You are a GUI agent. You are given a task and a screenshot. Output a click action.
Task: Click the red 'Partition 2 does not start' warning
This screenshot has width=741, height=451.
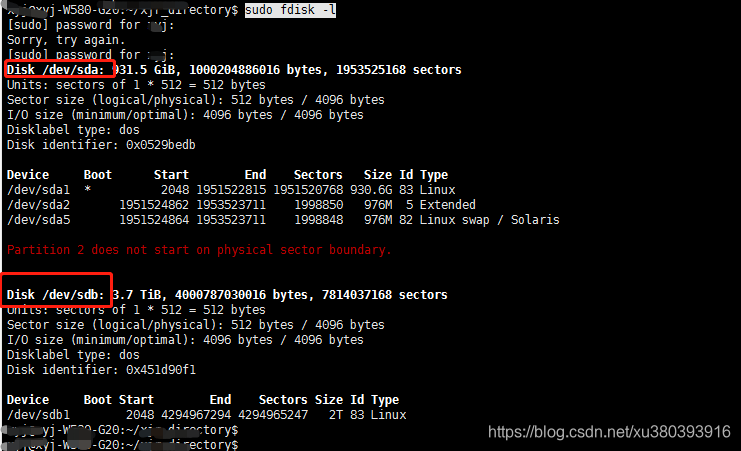pyautogui.click(x=199, y=250)
